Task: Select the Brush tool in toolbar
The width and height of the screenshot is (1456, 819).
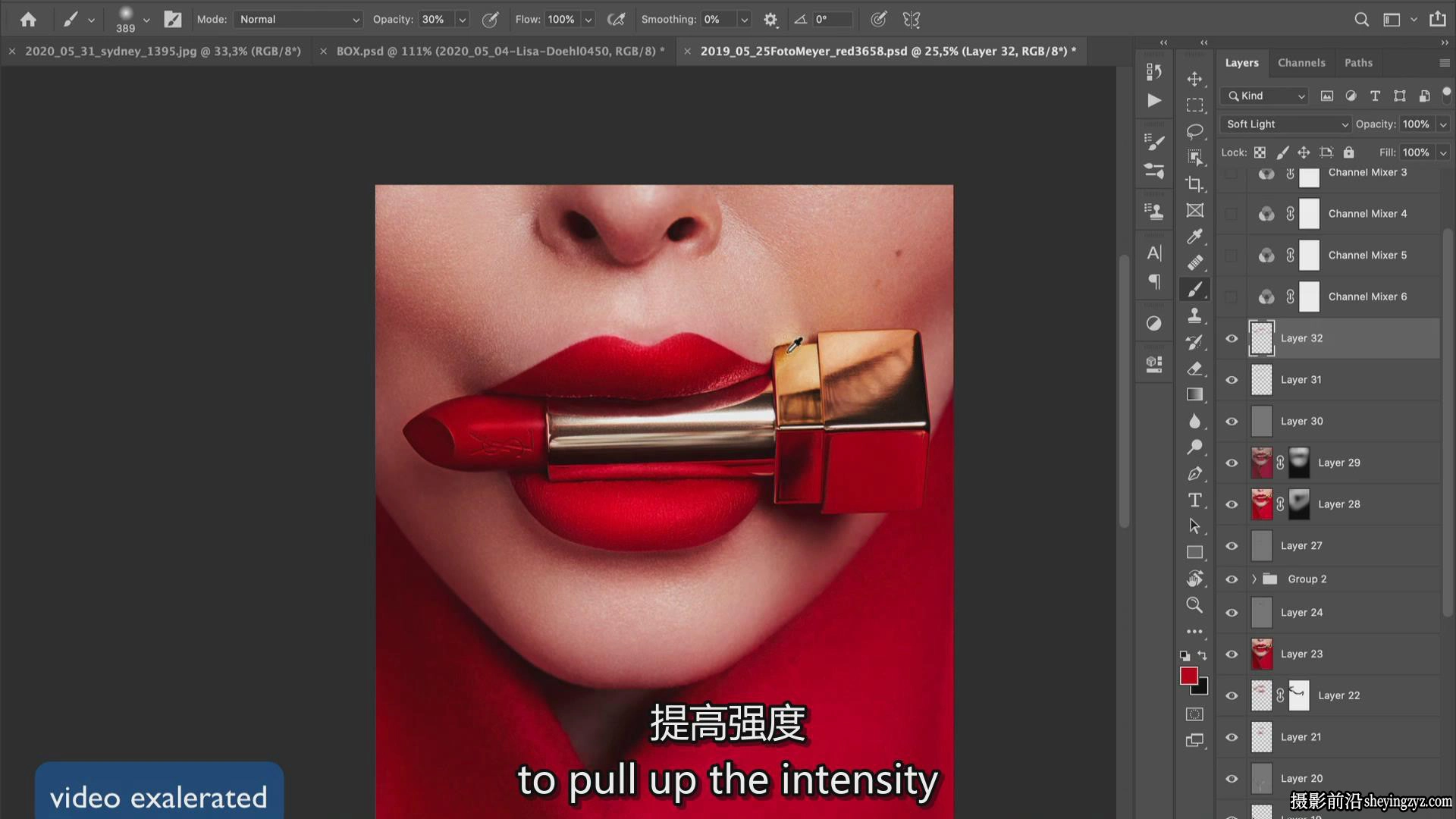Action: pos(1194,289)
